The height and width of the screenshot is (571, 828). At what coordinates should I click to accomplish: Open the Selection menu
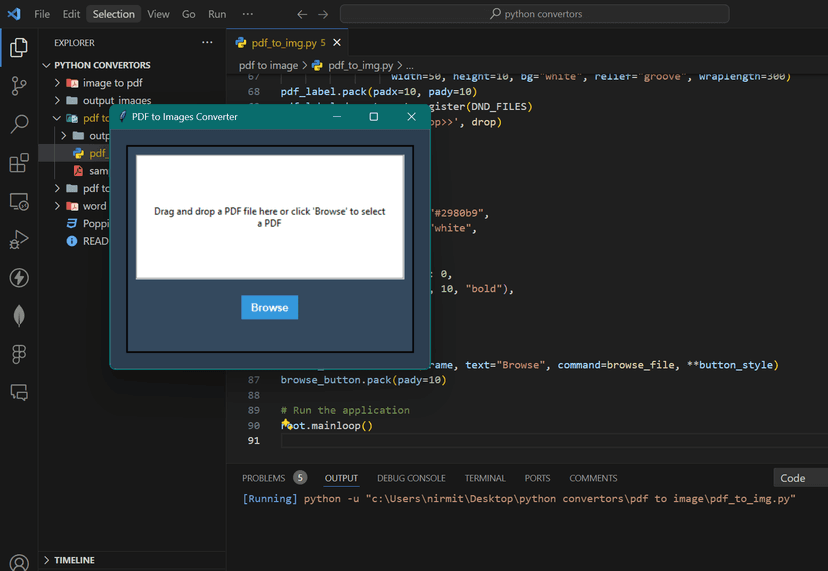113,14
